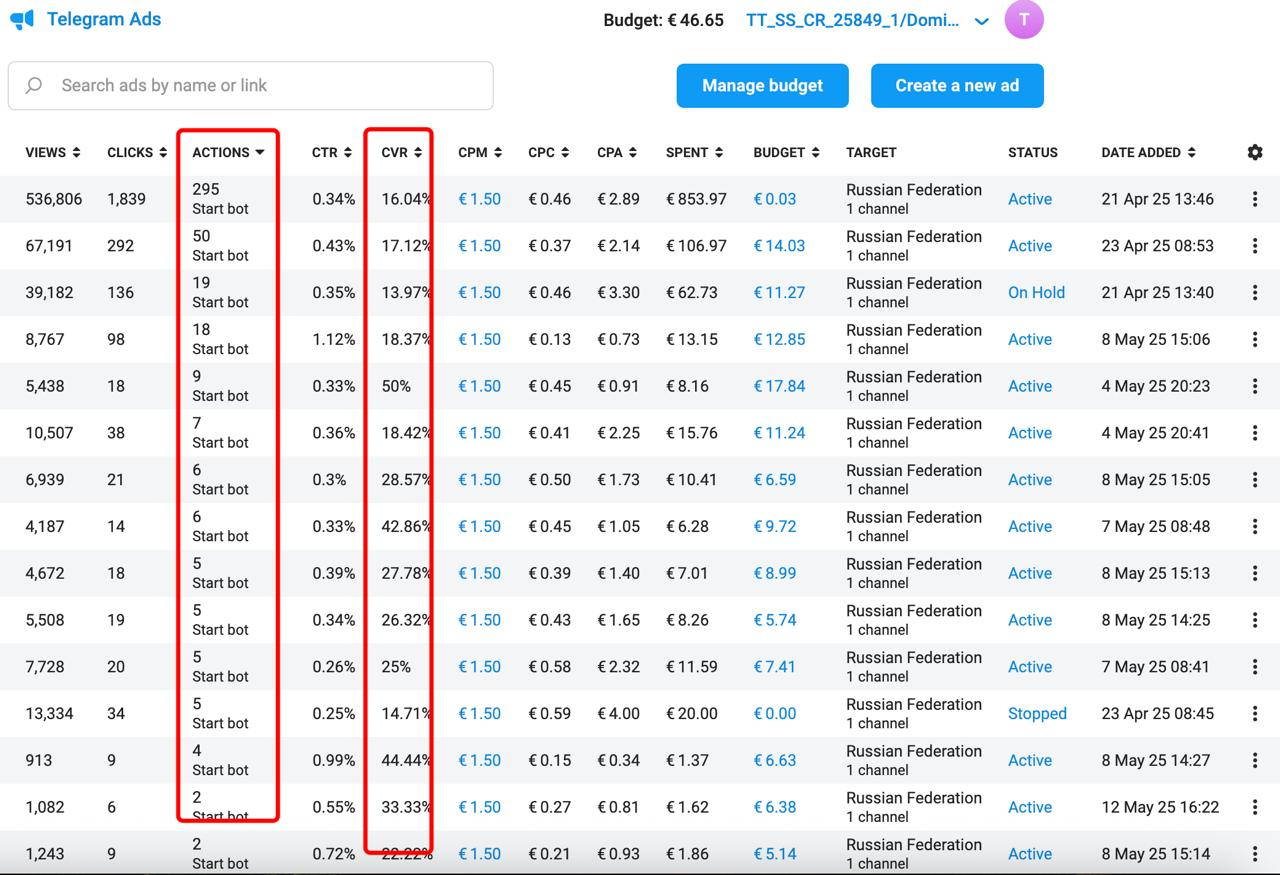Open three-dot menu for 536,806 views ad

tap(1255, 199)
